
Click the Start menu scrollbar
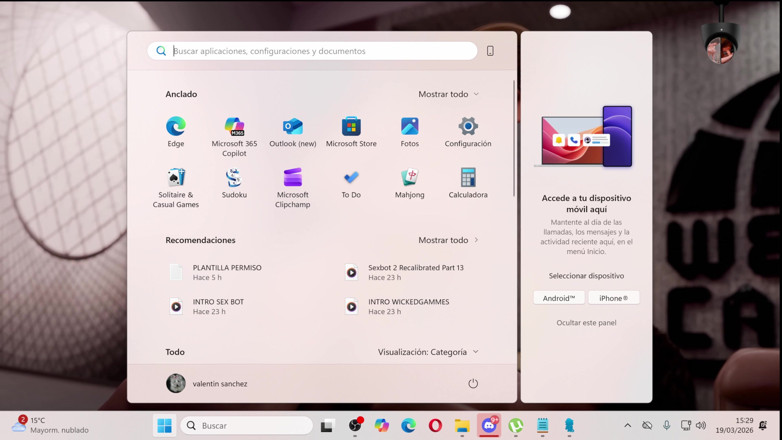514,139
